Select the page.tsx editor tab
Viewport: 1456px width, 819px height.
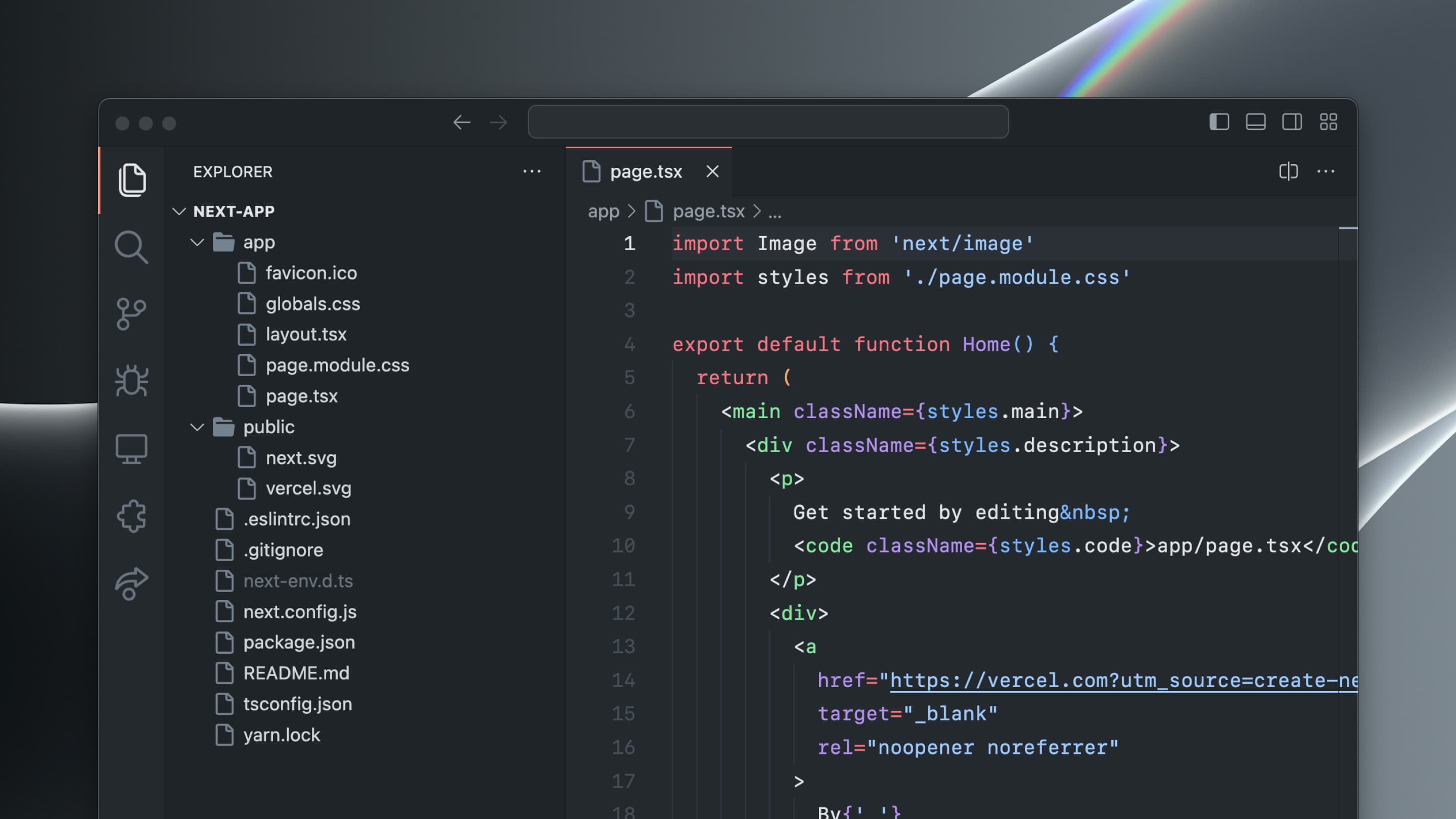click(649, 171)
